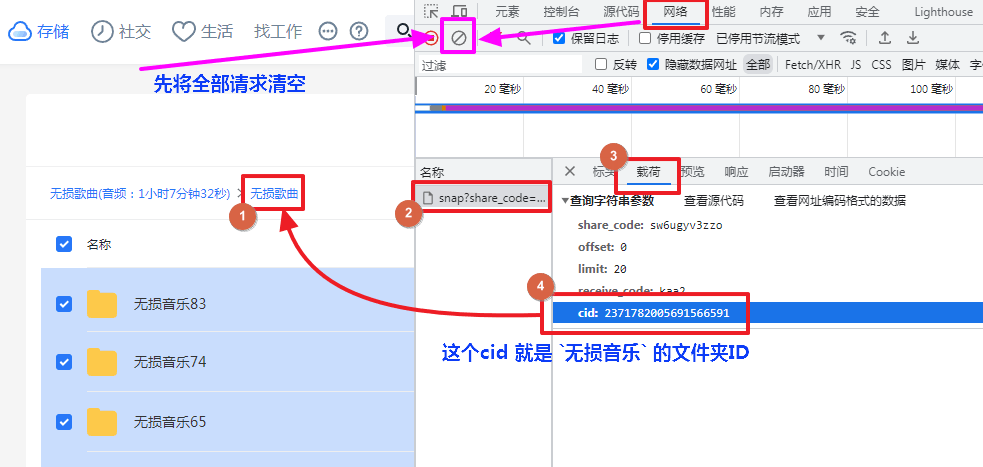The image size is (983, 467).
Task: Uncheck the 无损音乐83 folder checkbox
Action: click(64, 303)
